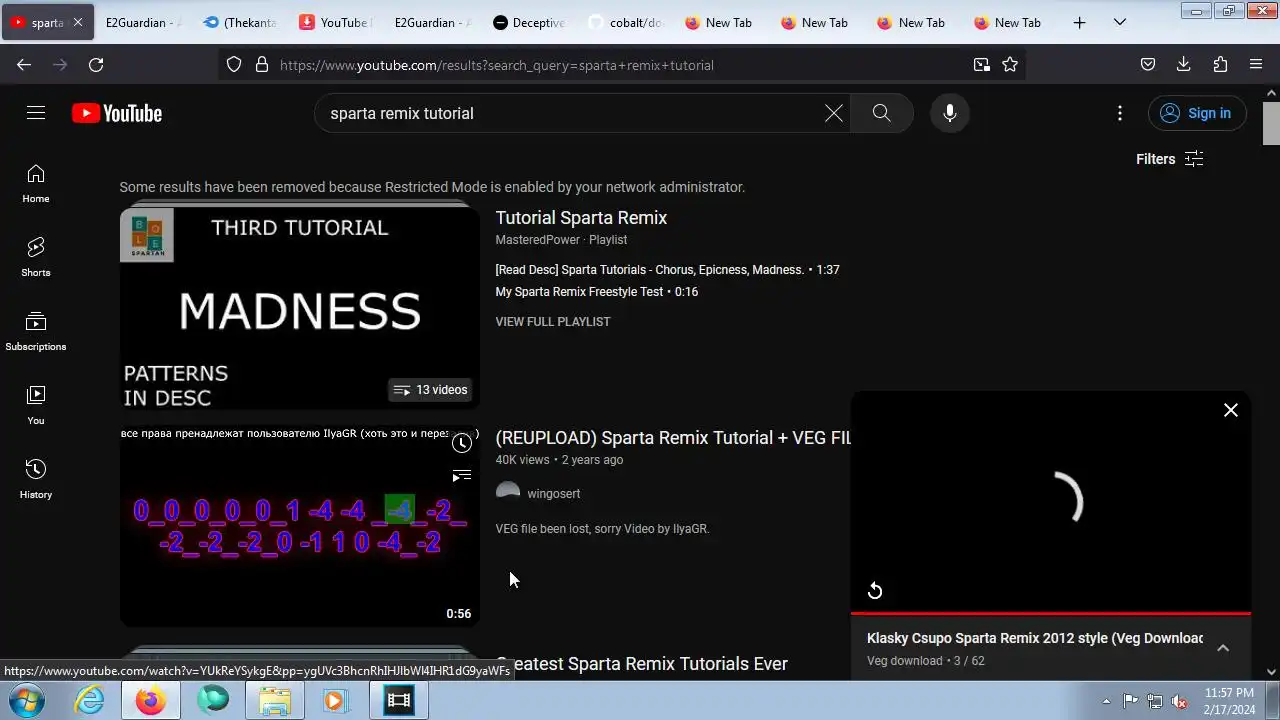Open wingosert channel avatar
Viewport: 1280px width, 720px height.
508,494
